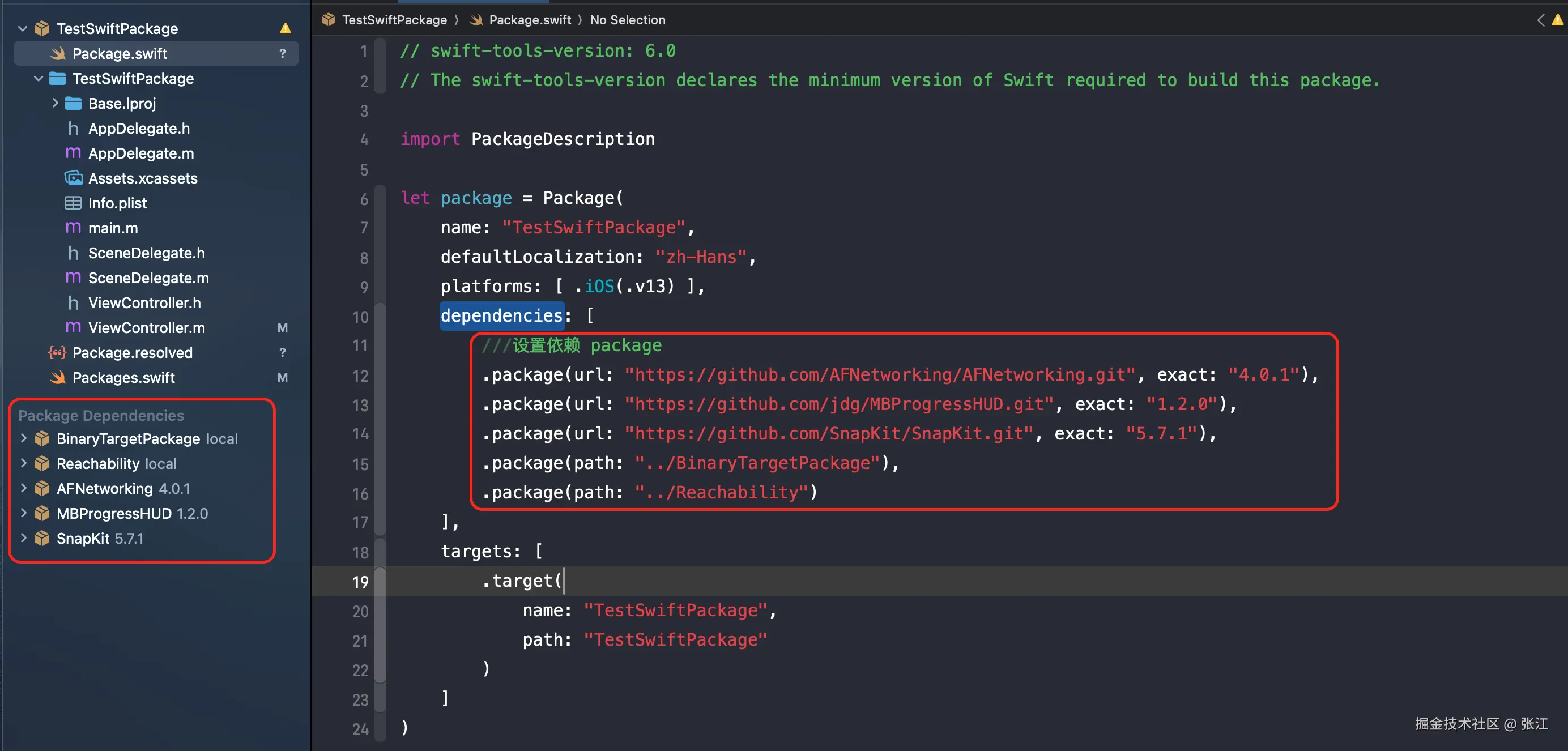The image size is (1568, 751).
Task: Select the Reachability local package
Action: click(x=97, y=464)
